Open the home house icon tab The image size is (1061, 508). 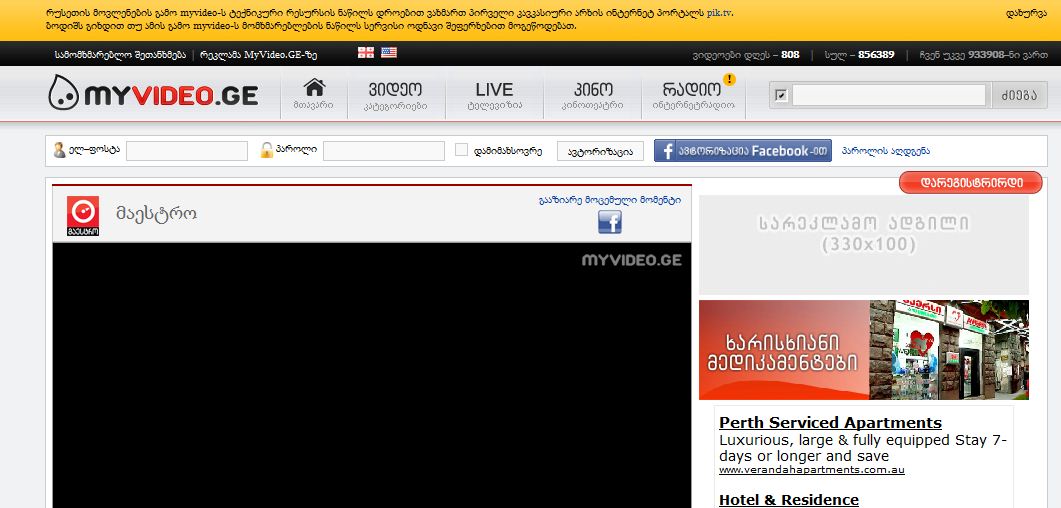point(313,94)
